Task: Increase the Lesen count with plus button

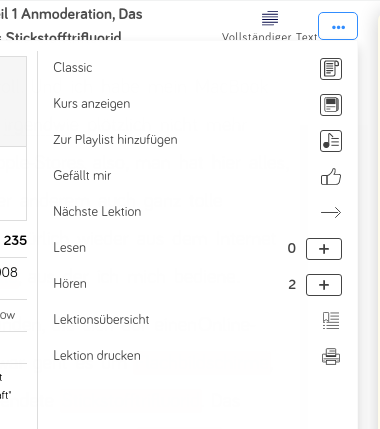Action: (x=324, y=249)
